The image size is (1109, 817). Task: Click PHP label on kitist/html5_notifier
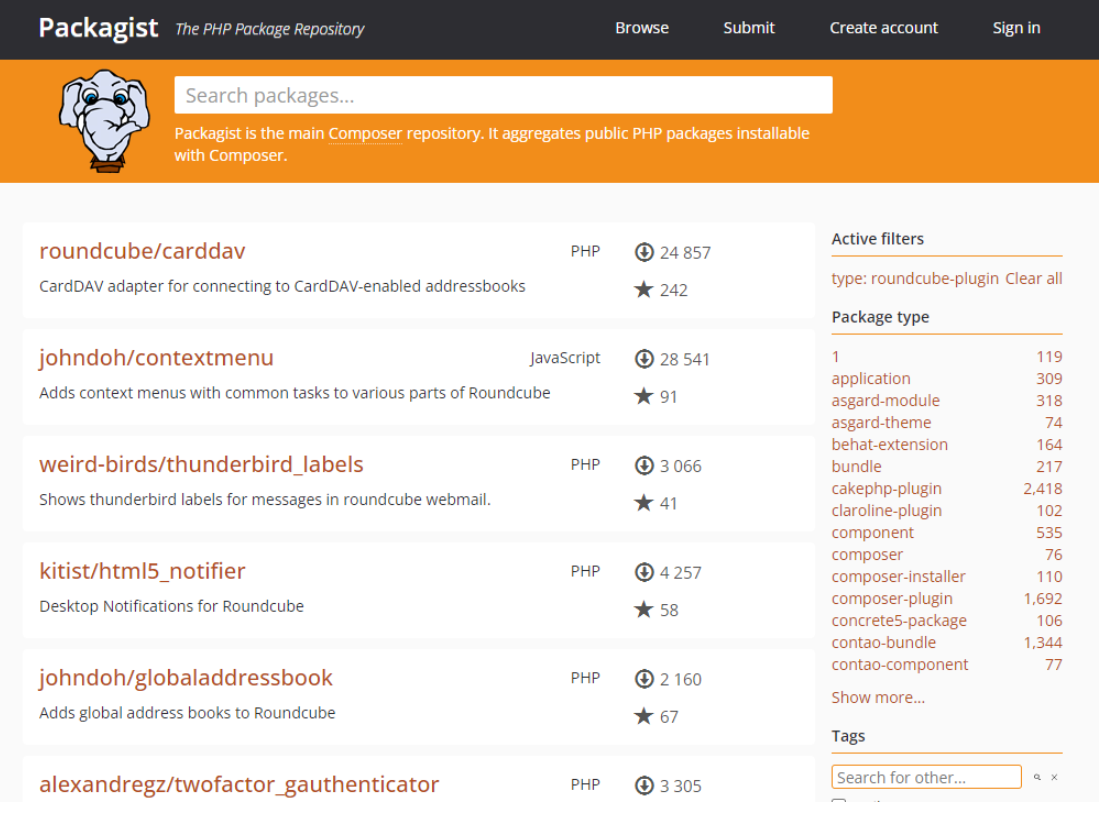[586, 571]
